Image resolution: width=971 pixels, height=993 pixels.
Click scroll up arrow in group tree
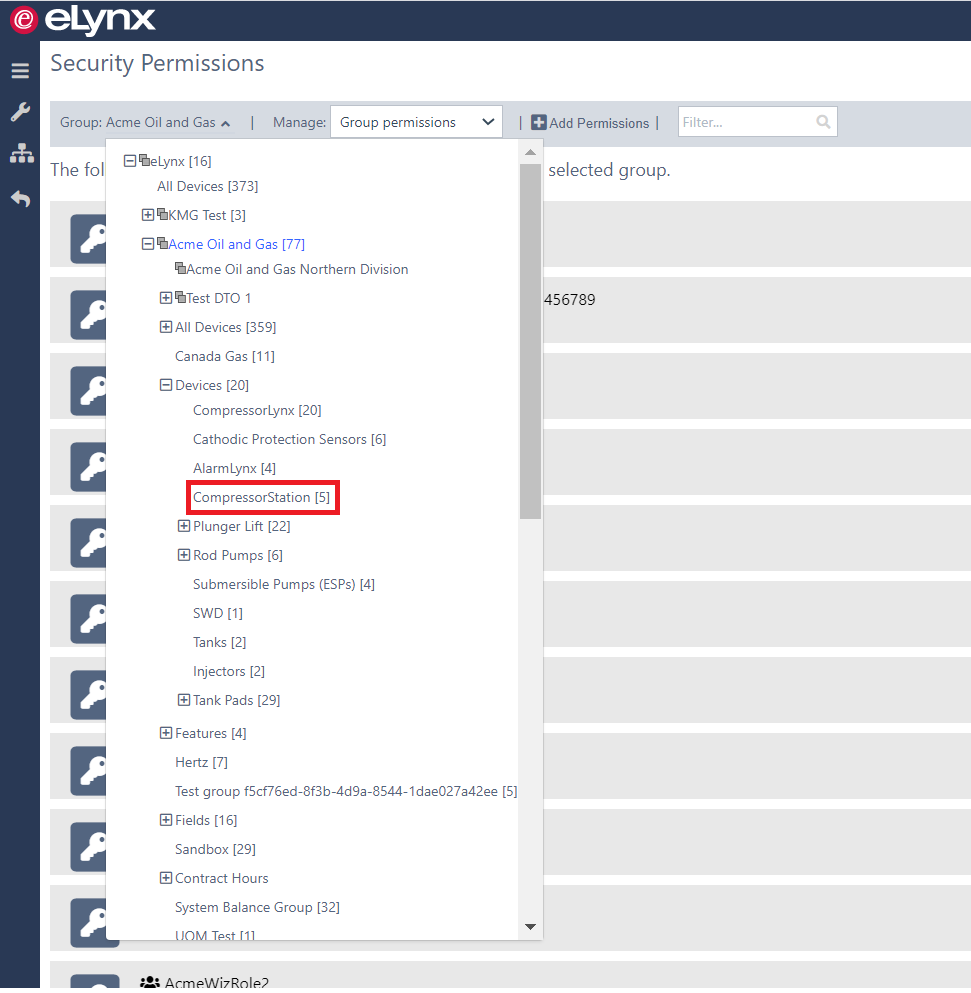coord(531,152)
